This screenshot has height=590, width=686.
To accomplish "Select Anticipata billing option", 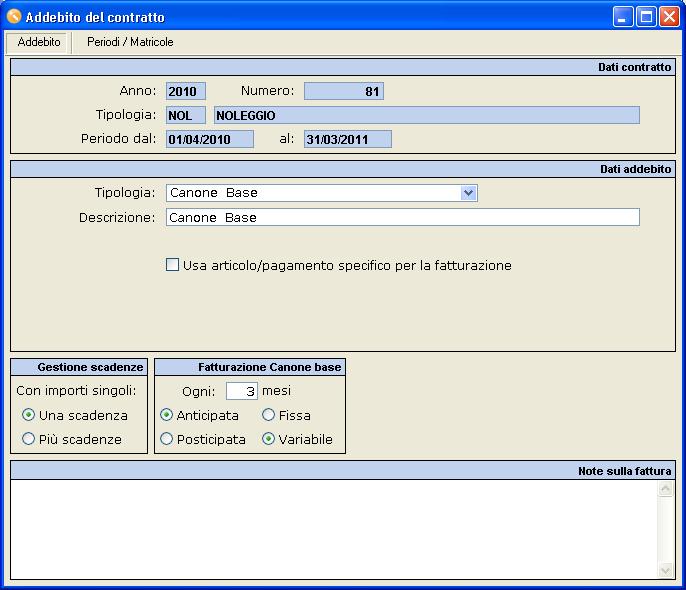I will [167, 415].
